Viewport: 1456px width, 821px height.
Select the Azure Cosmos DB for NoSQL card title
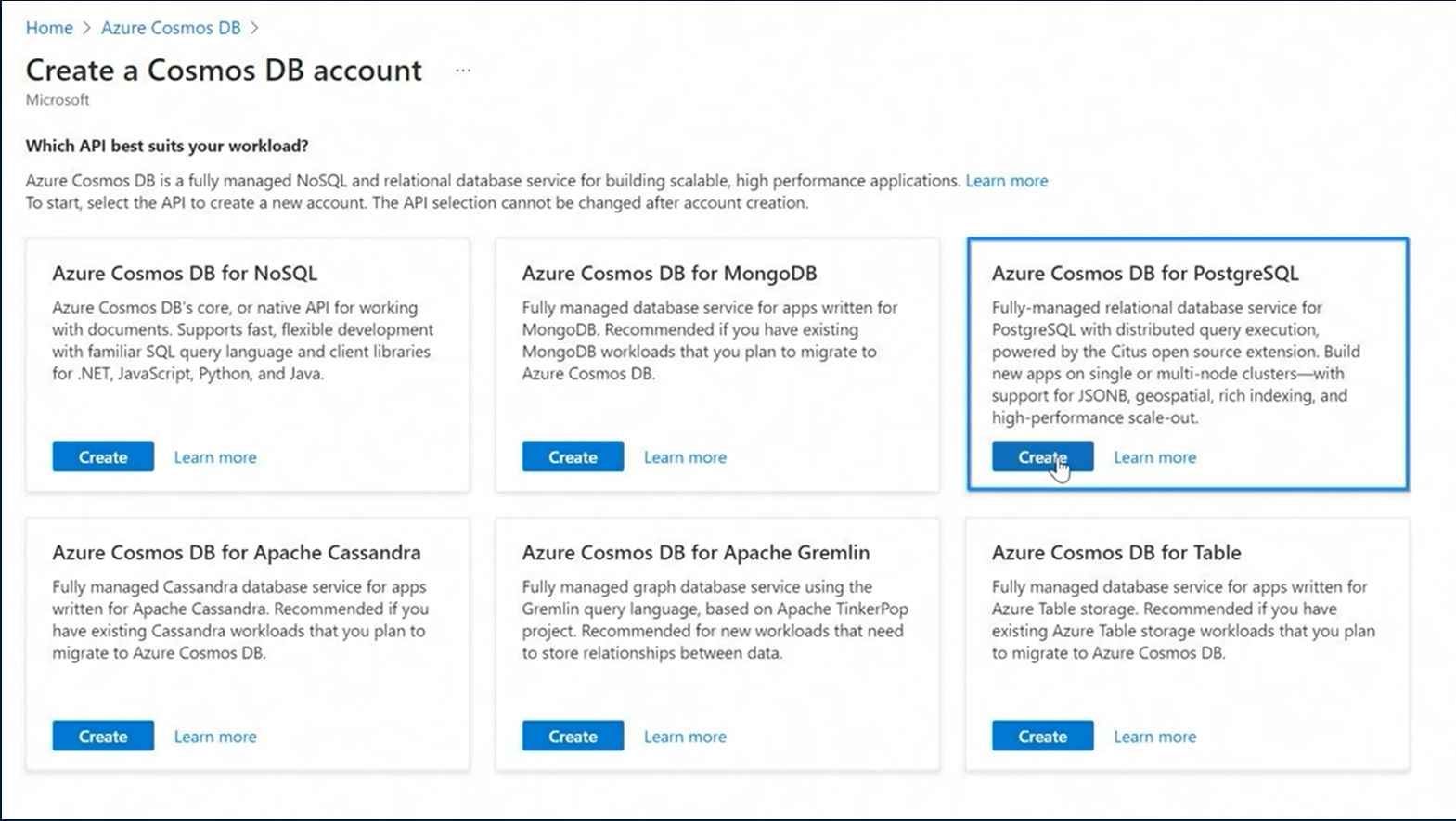click(x=185, y=274)
